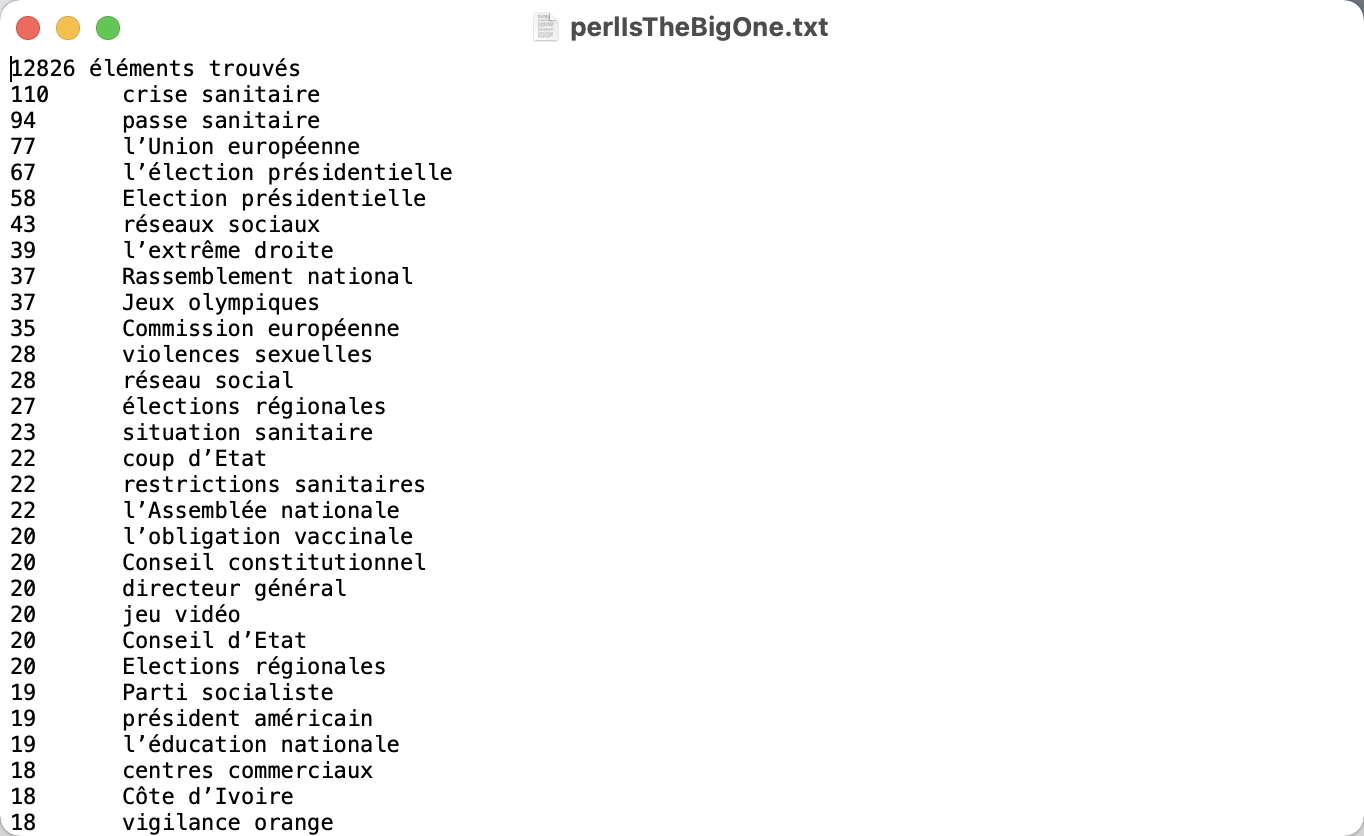This screenshot has height=836, width=1364.
Task: Click the text 'crise sanitaire'
Action: coord(221,94)
